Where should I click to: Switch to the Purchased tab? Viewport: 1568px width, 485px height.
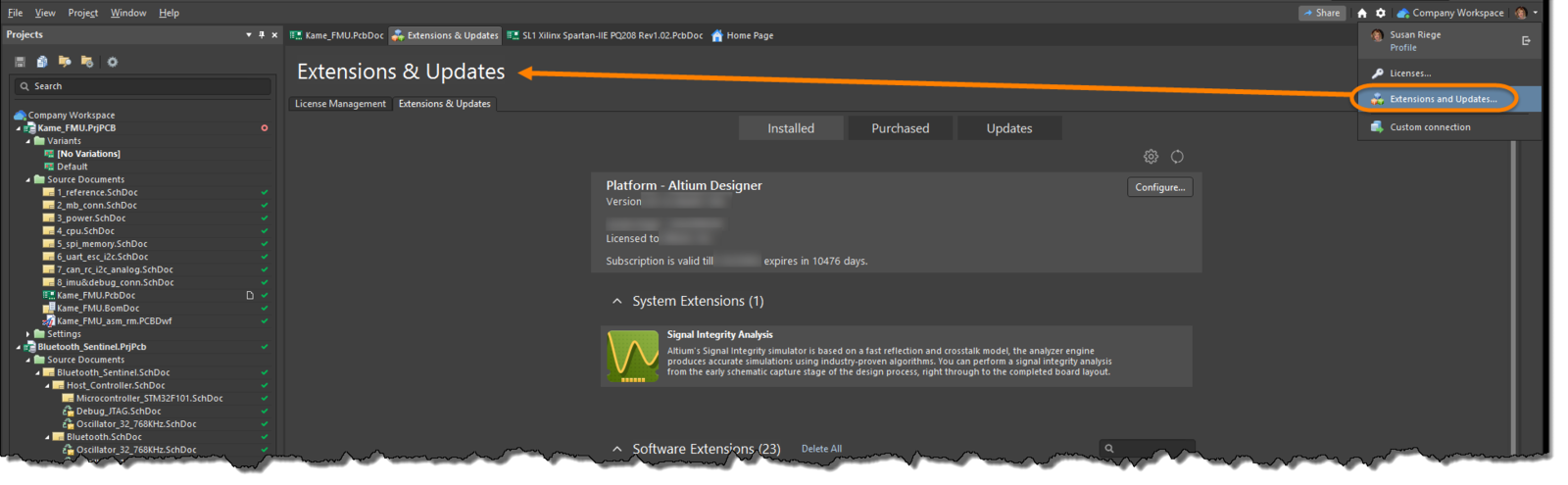point(900,128)
